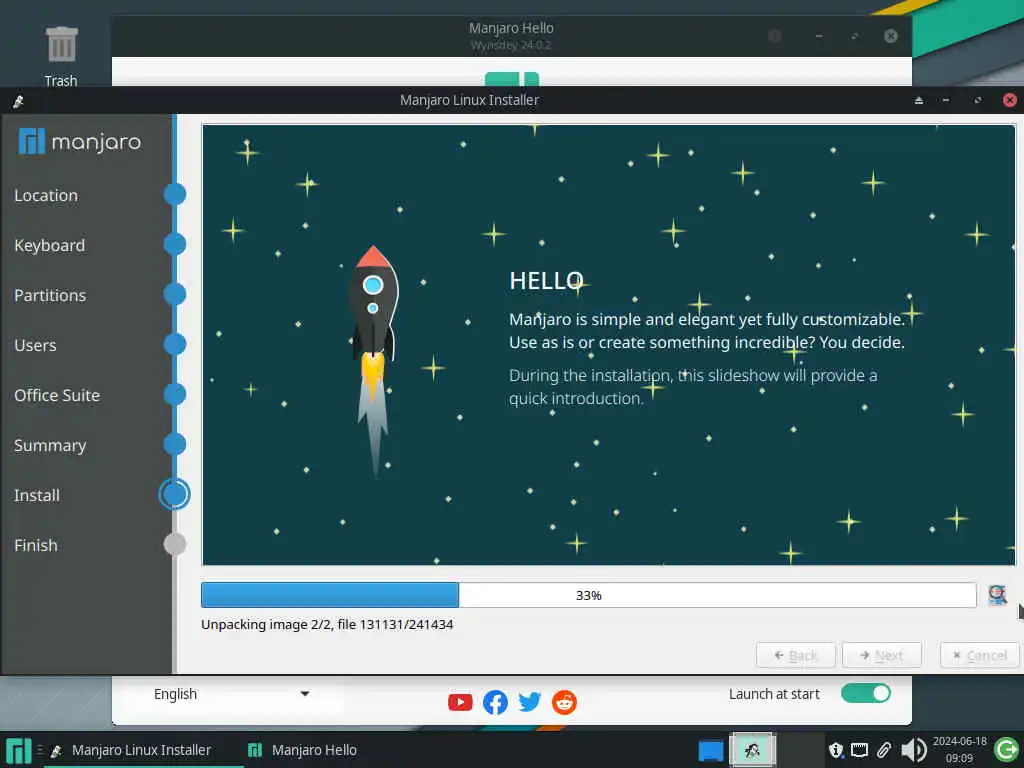The image size is (1024, 768).
Task: Click the taskbar date and time clock
Action: pyautogui.click(x=959, y=749)
